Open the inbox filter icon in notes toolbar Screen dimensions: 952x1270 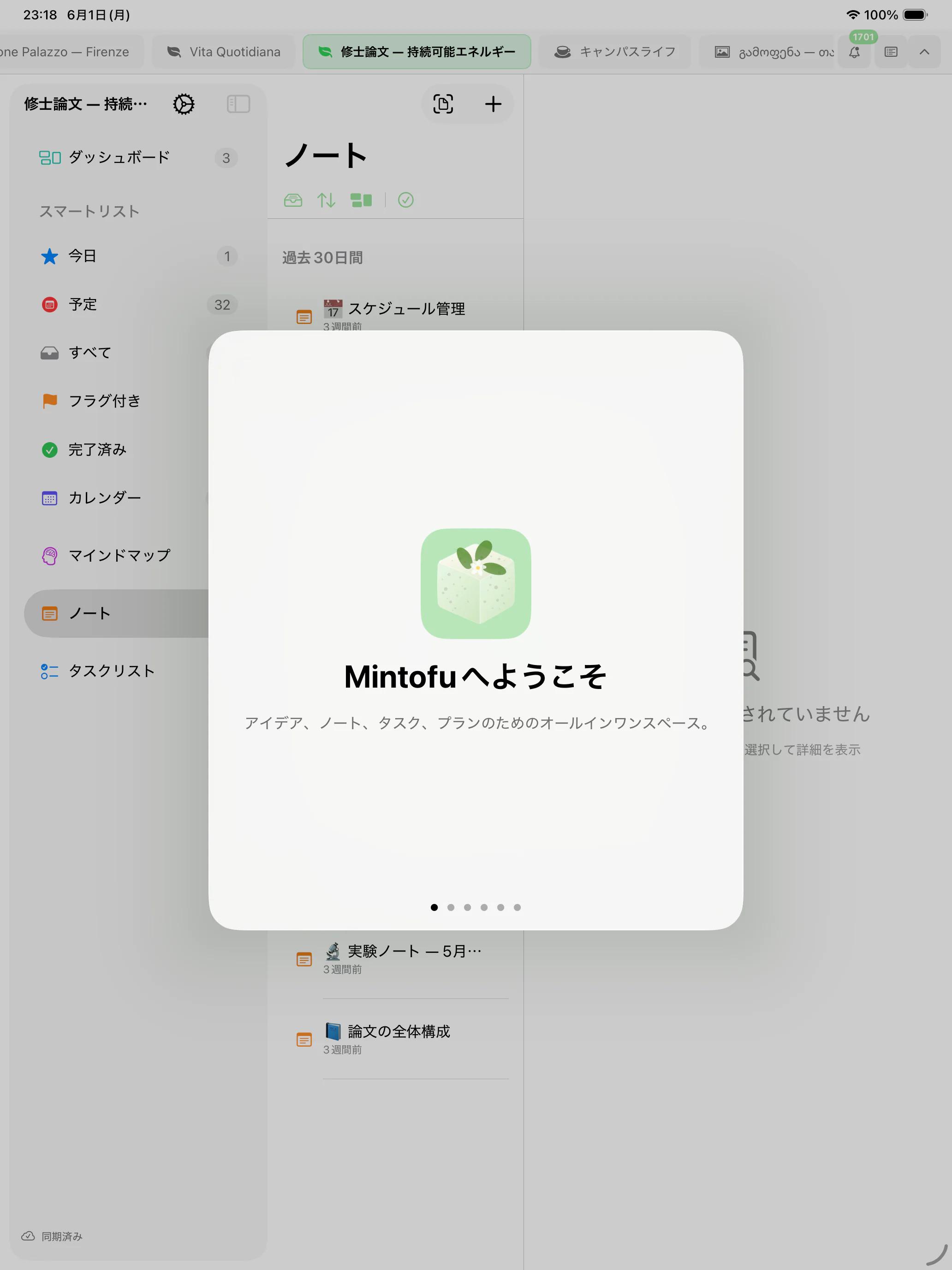[293, 200]
